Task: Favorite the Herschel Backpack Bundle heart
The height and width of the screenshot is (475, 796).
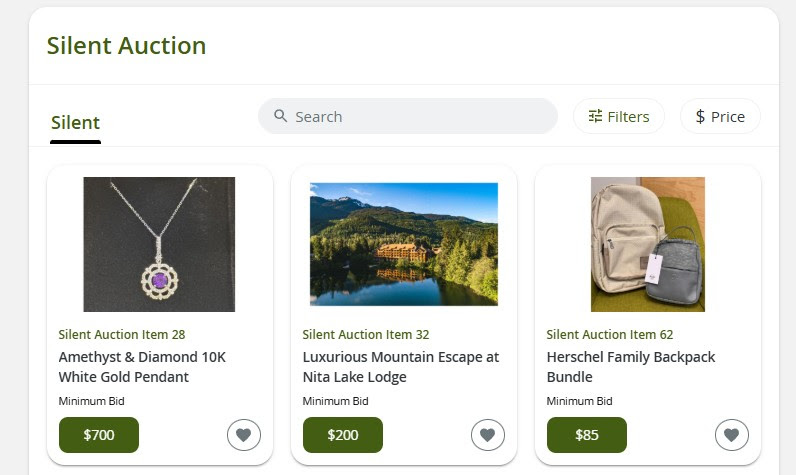Action: pos(731,435)
